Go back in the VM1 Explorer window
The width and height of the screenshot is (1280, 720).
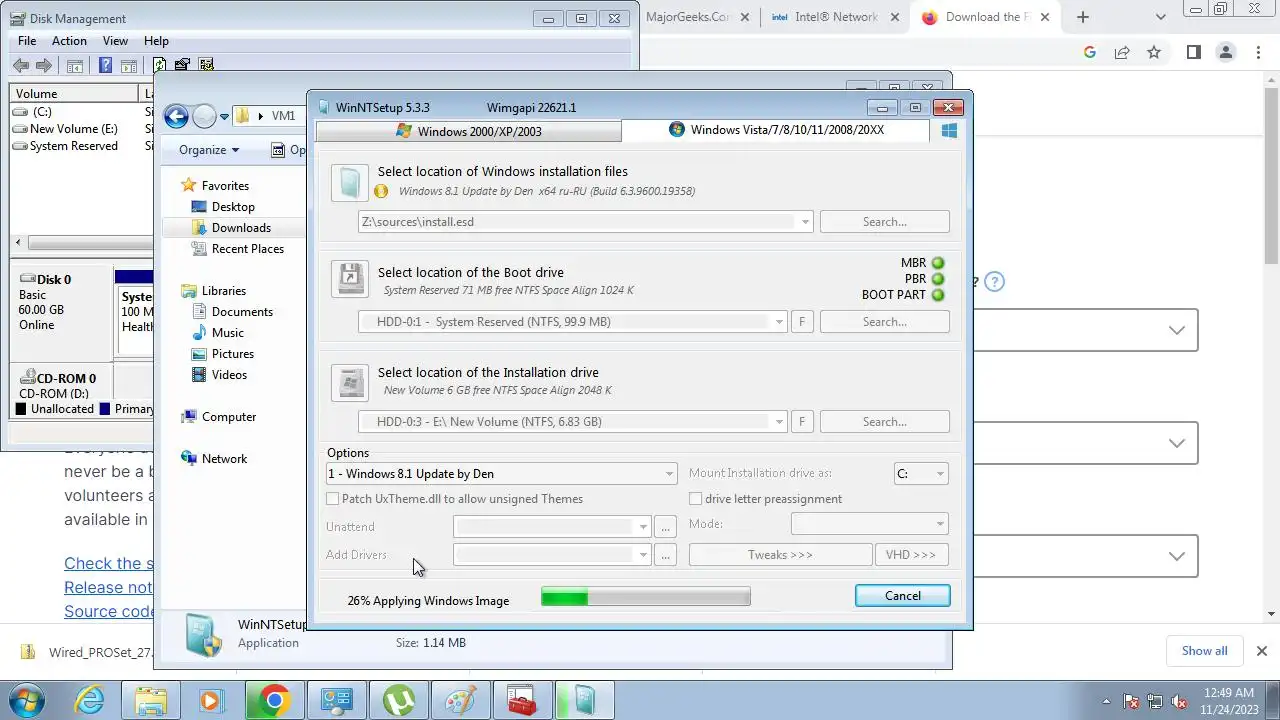[x=176, y=116]
